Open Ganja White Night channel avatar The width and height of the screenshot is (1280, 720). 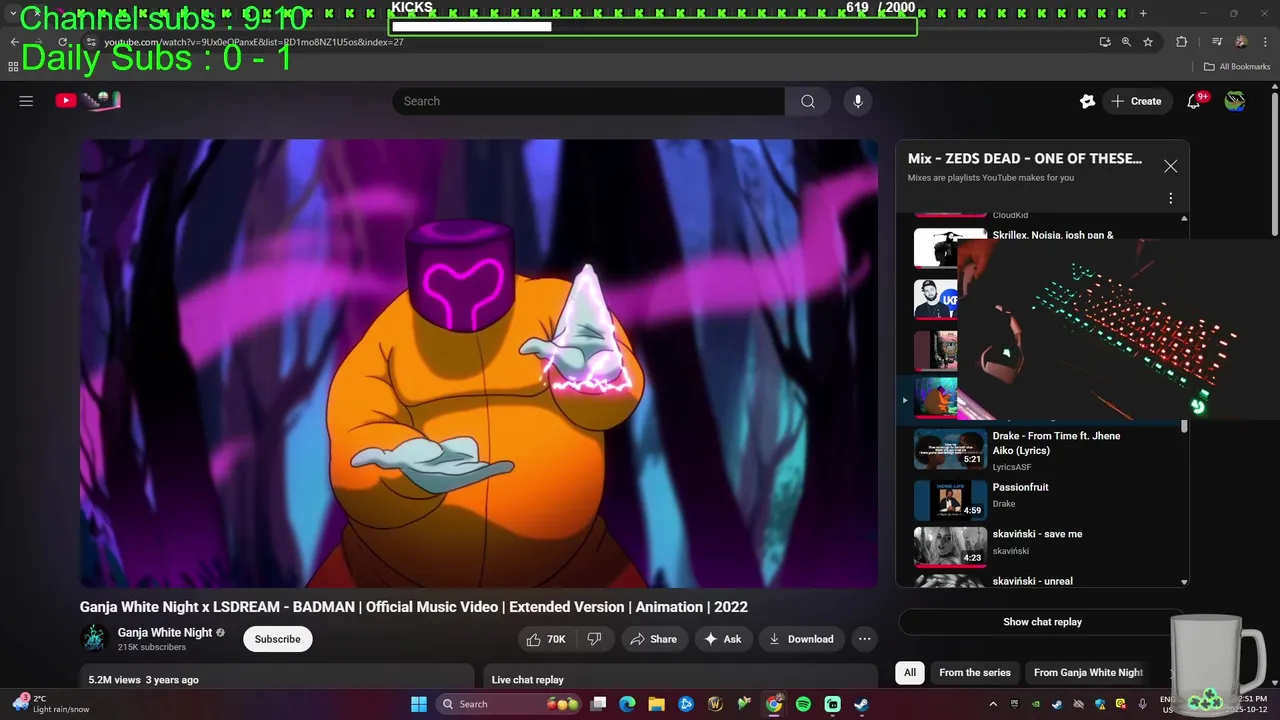click(95, 638)
